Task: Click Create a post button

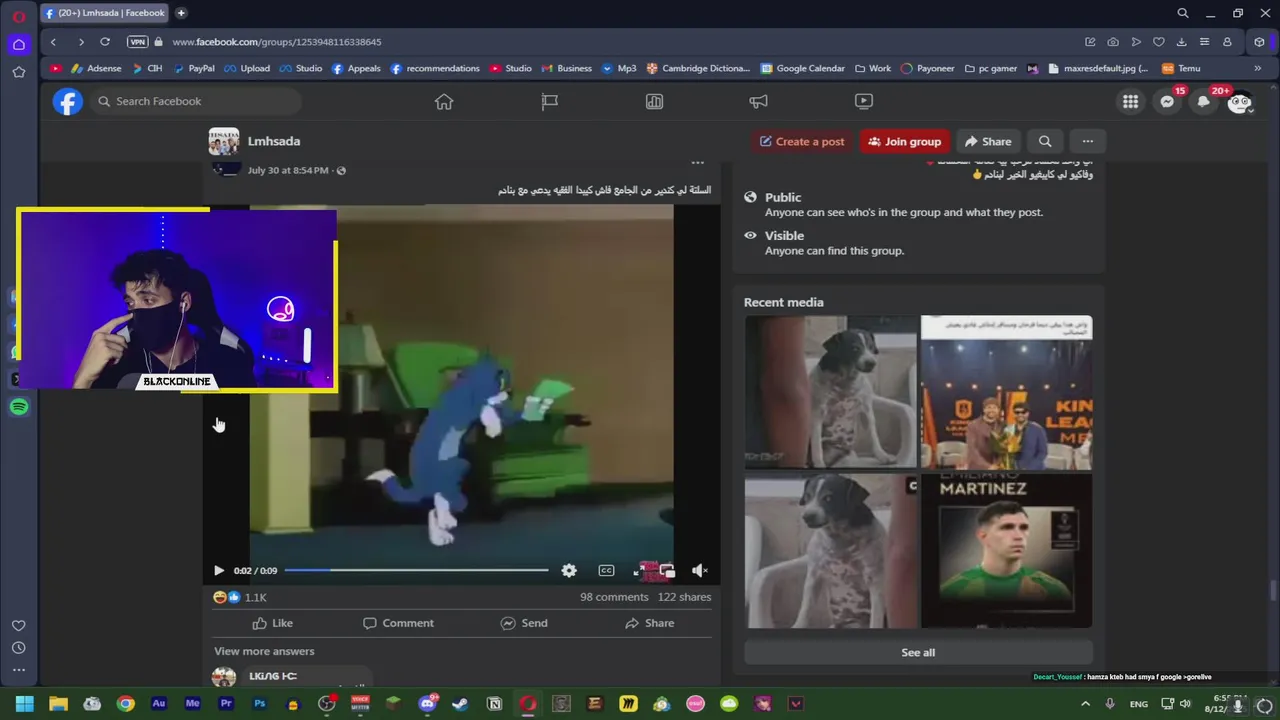Action: (x=802, y=141)
